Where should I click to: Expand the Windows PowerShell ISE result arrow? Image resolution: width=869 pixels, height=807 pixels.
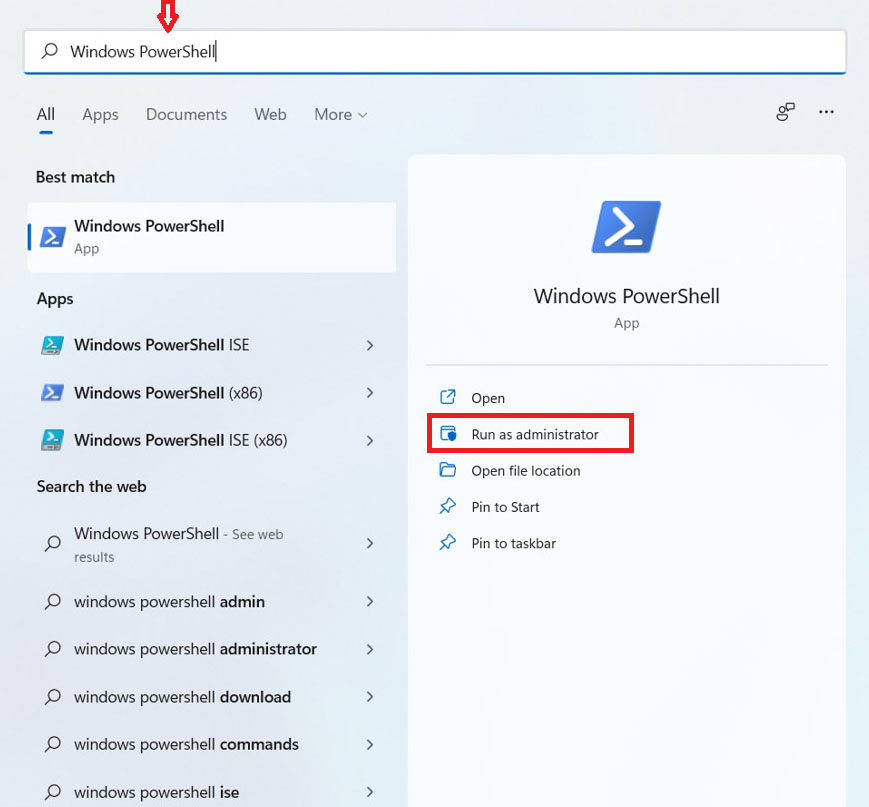tap(370, 345)
